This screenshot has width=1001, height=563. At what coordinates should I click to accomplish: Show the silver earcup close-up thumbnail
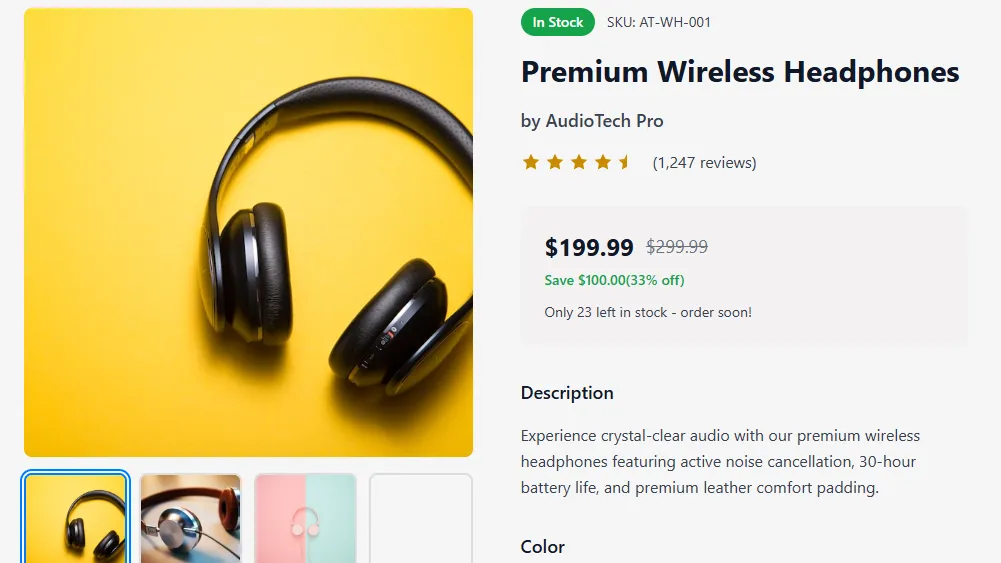pyautogui.click(x=191, y=518)
